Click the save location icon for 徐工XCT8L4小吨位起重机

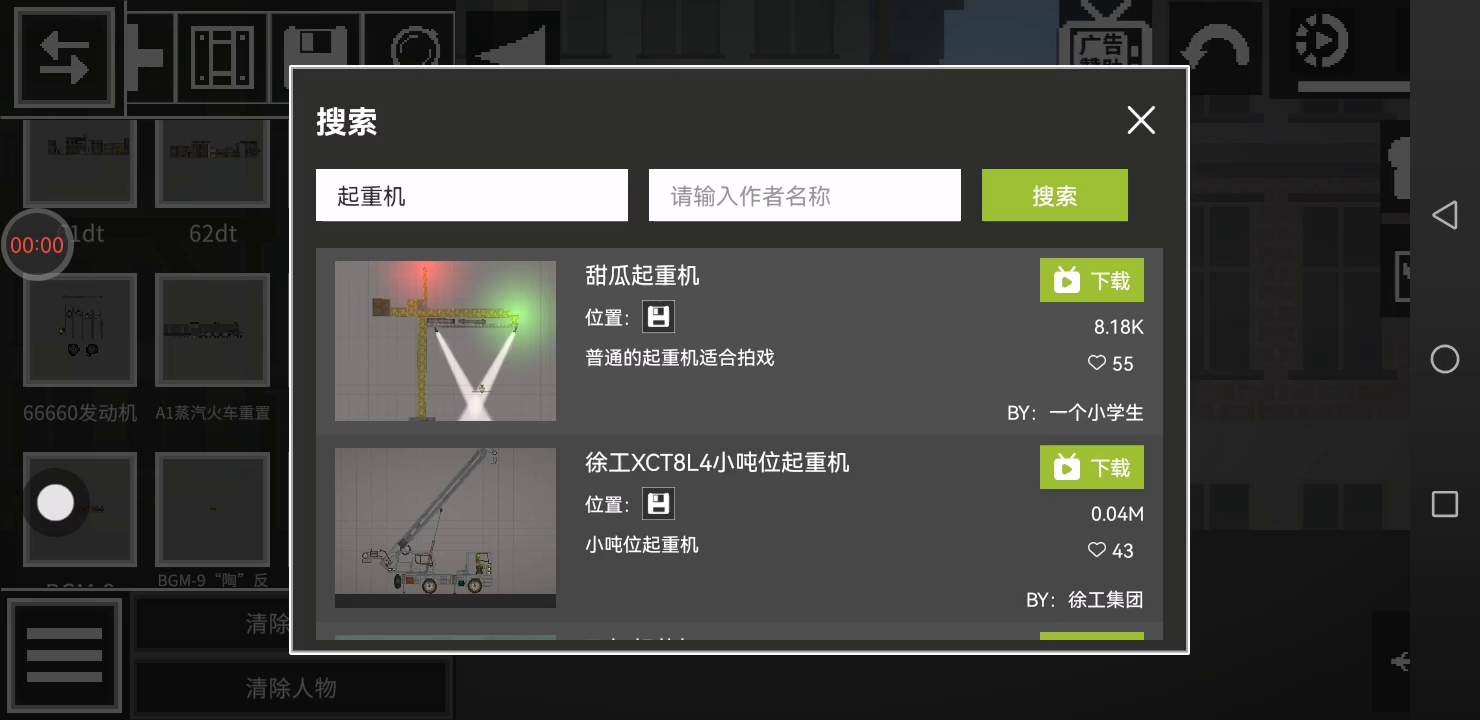click(658, 503)
